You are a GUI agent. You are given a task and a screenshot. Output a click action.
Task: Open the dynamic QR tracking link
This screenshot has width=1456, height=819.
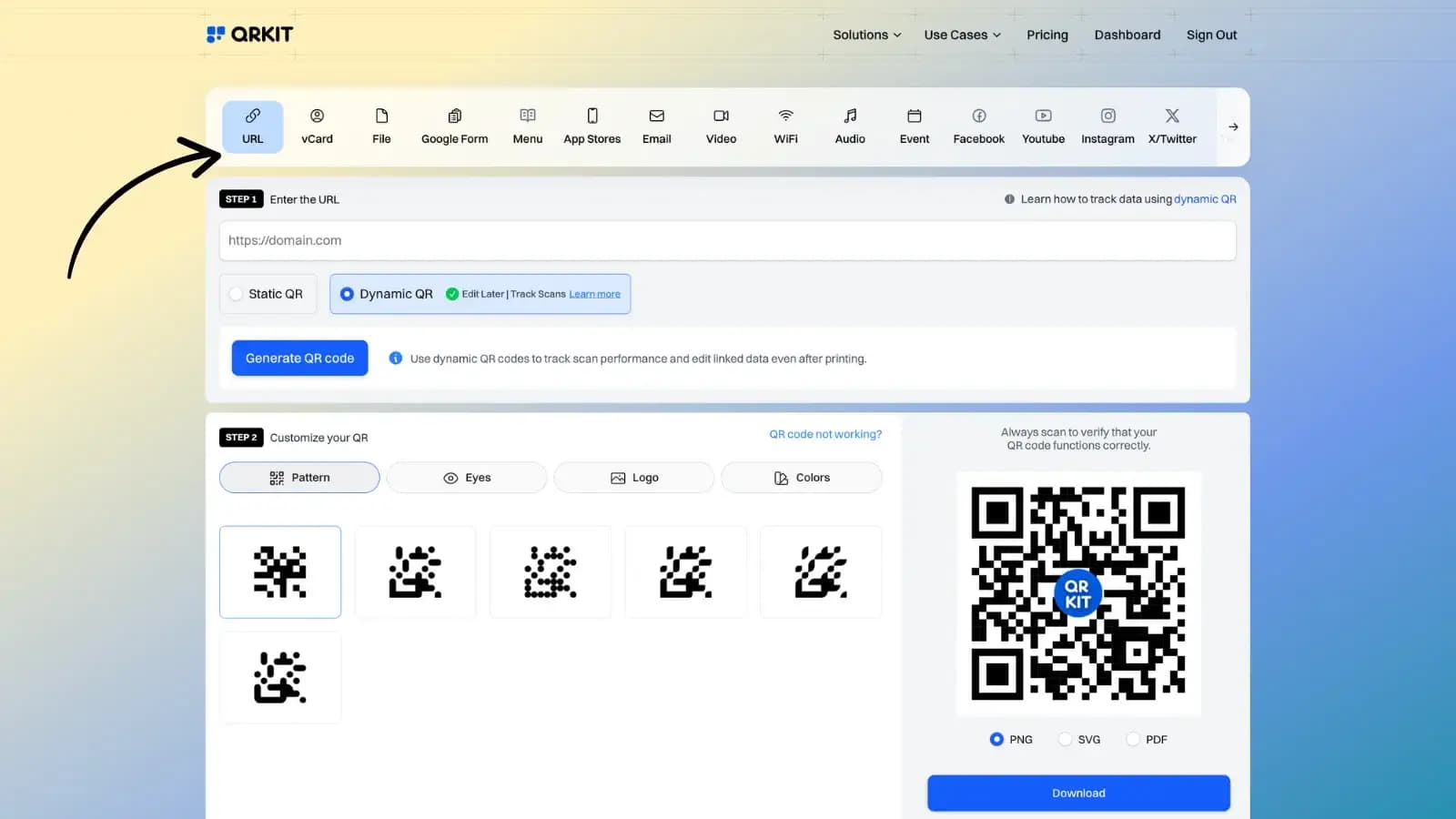(x=1205, y=198)
